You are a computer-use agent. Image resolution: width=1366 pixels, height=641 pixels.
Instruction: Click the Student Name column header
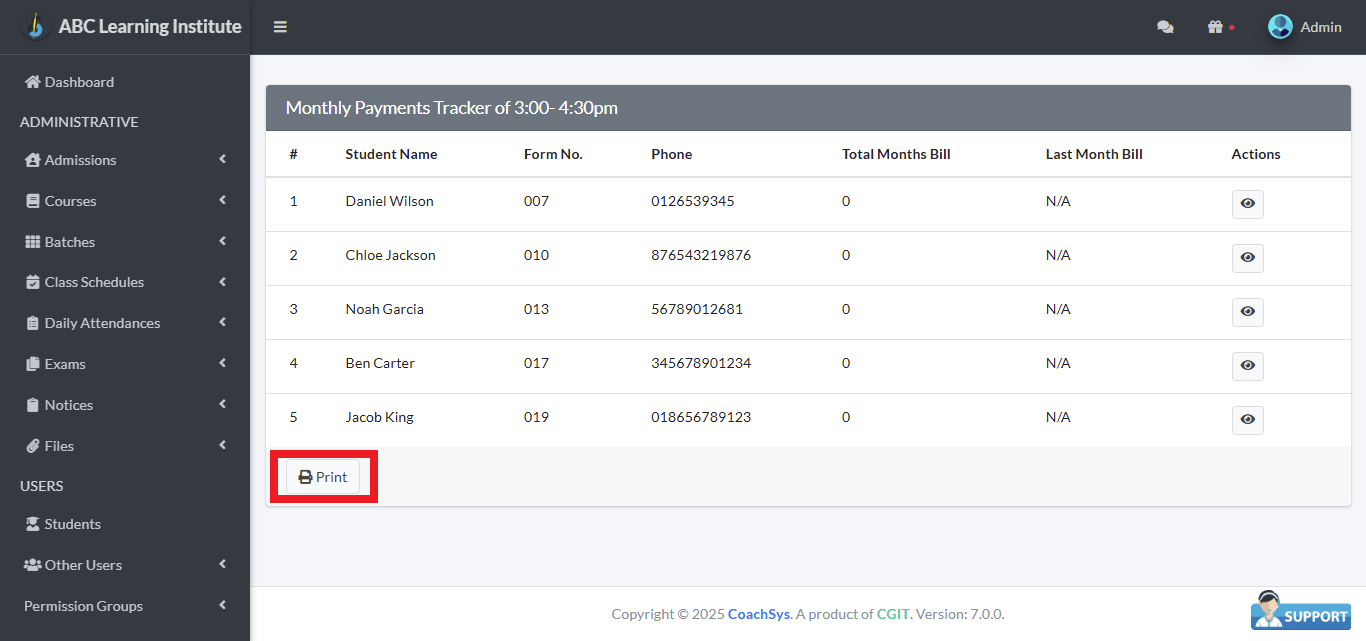[391, 154]
